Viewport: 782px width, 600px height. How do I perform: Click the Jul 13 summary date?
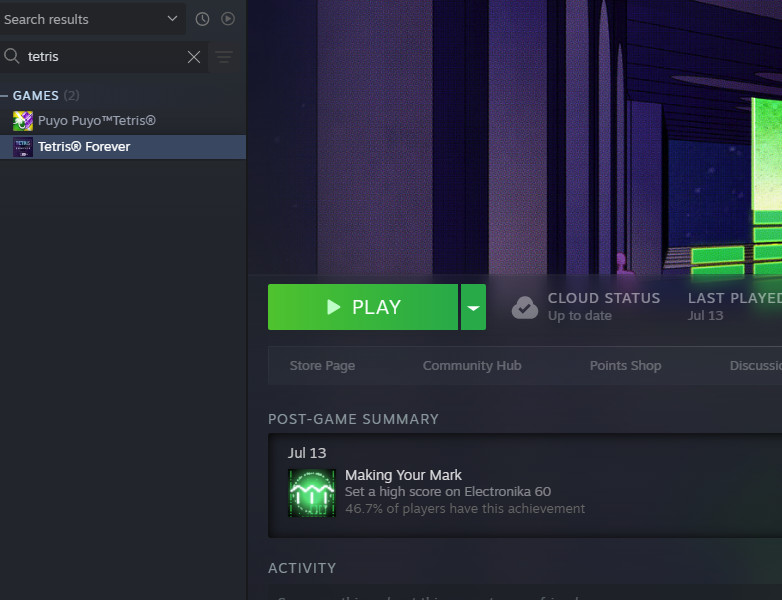[307, 453]
